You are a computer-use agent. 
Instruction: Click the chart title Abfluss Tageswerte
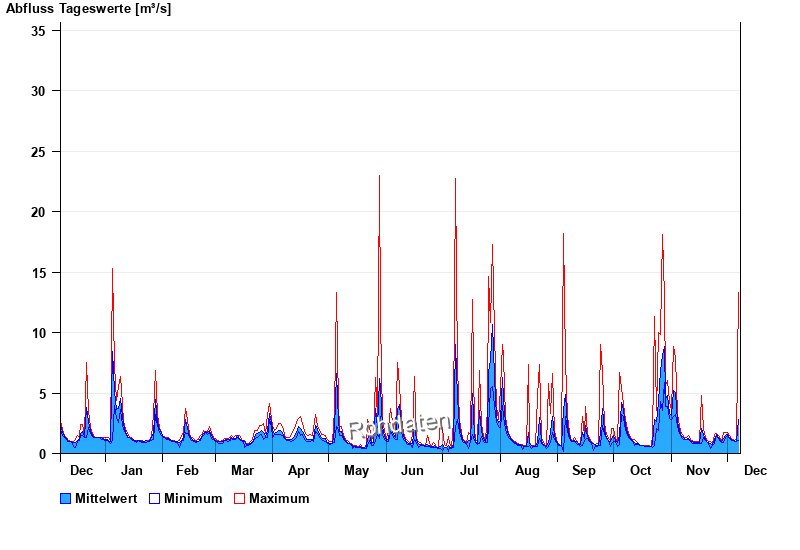pos(88,9)
